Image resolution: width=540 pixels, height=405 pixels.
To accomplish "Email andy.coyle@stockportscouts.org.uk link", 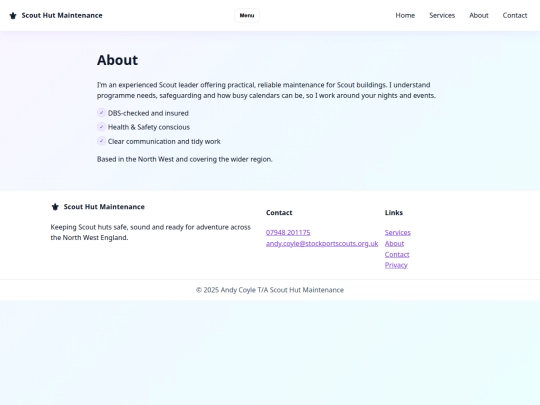I will 322,243.
